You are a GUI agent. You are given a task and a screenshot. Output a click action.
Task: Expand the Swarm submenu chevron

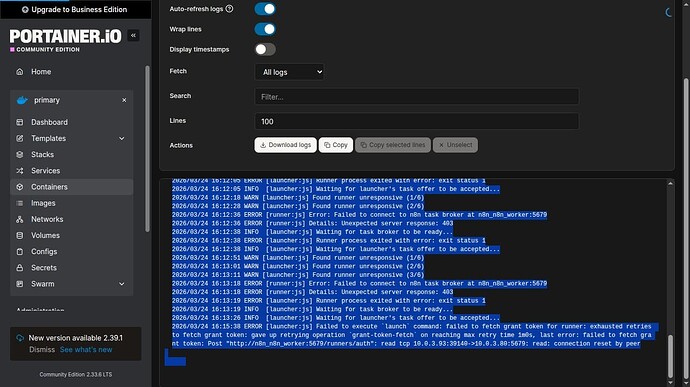pyautogui.click(x=121, y=284)
